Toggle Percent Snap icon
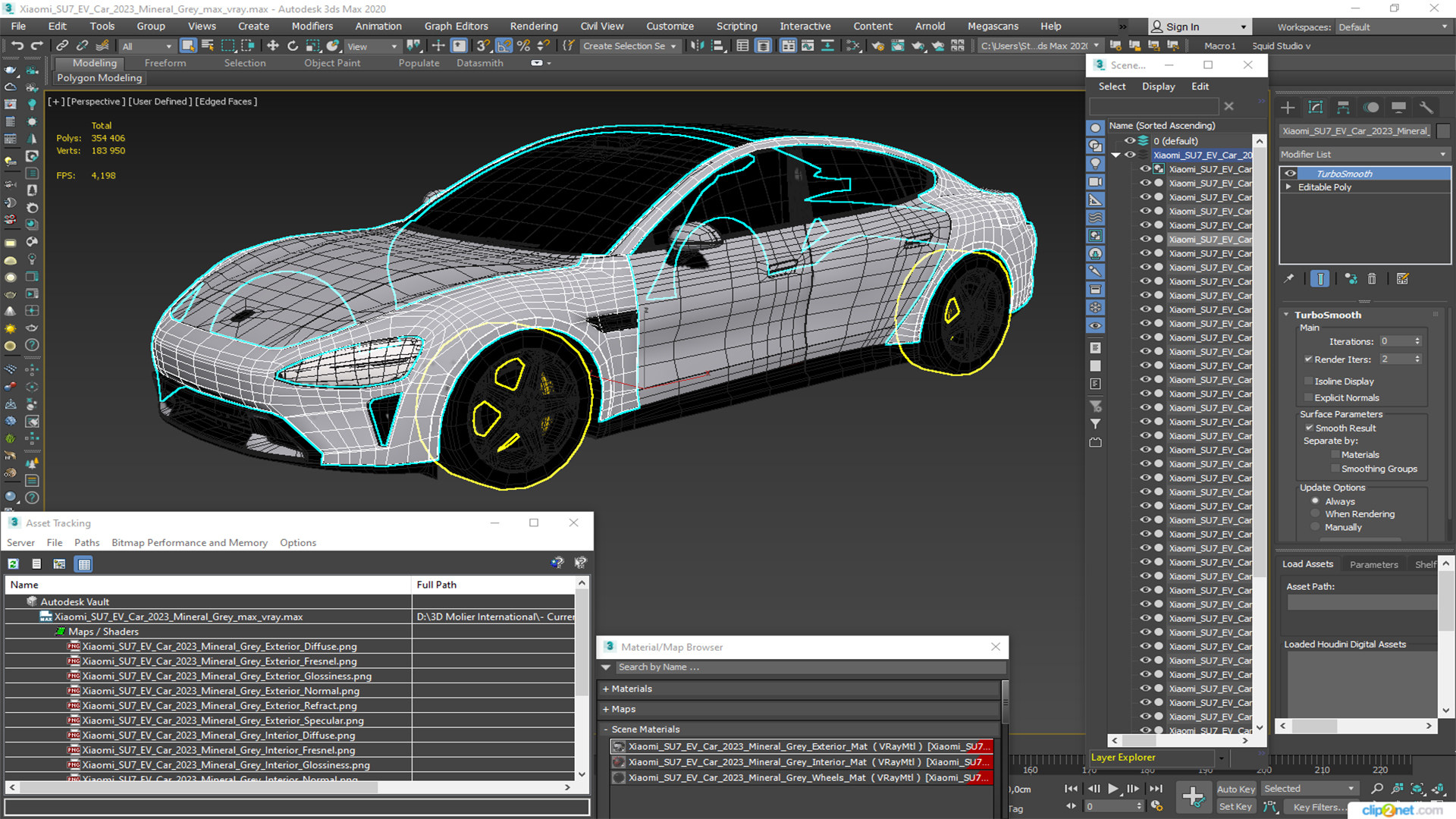1456x819 pixels. [x=523, y=45]
